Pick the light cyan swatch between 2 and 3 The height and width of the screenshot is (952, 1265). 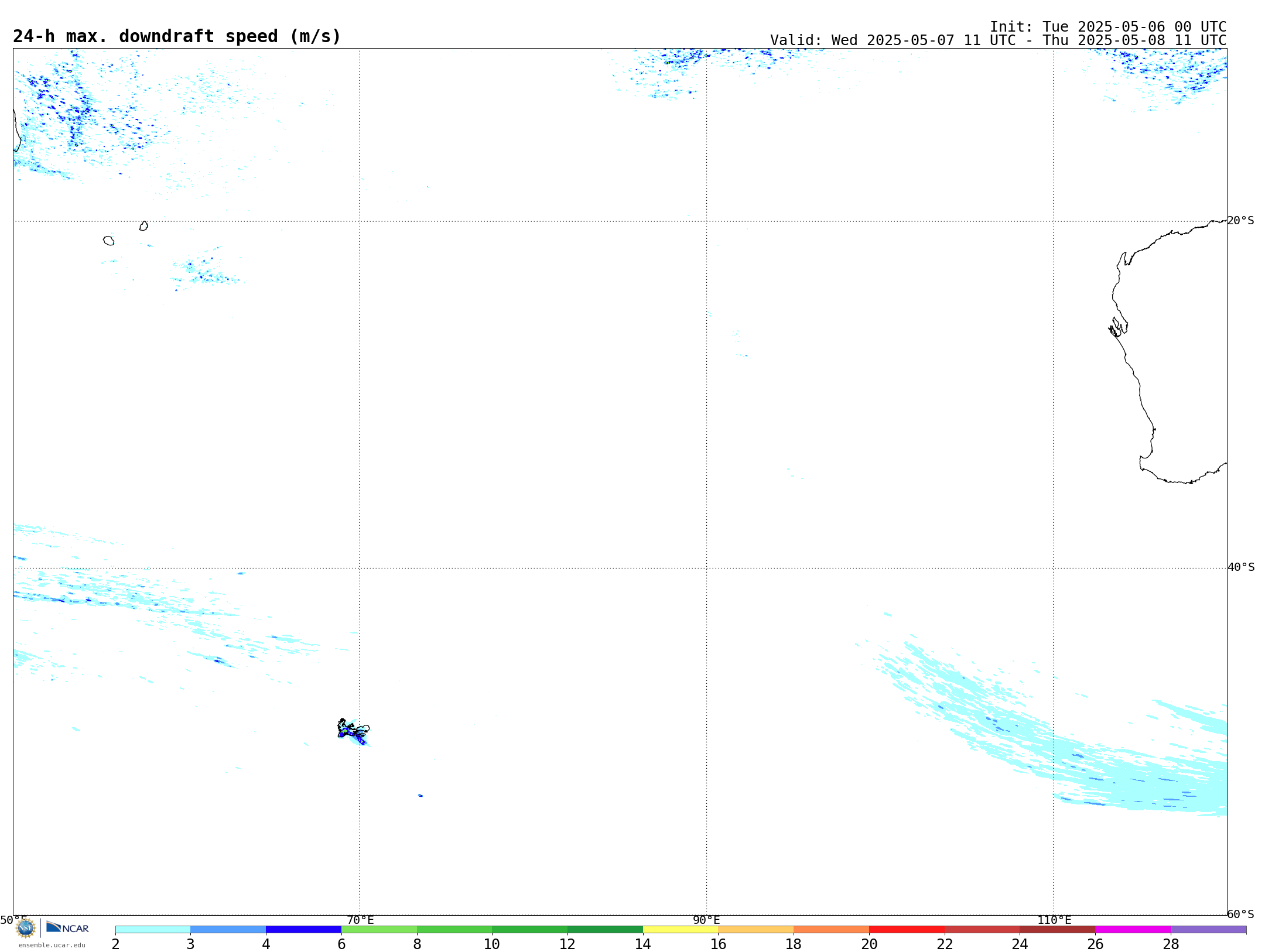click(x=153, y=930)
